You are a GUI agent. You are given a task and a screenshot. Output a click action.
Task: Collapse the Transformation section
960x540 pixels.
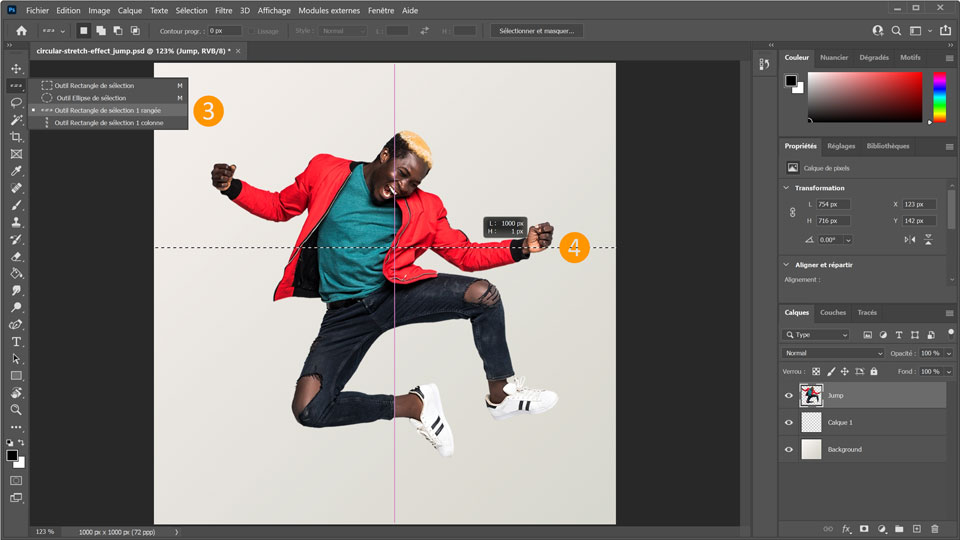click(787, 188)
